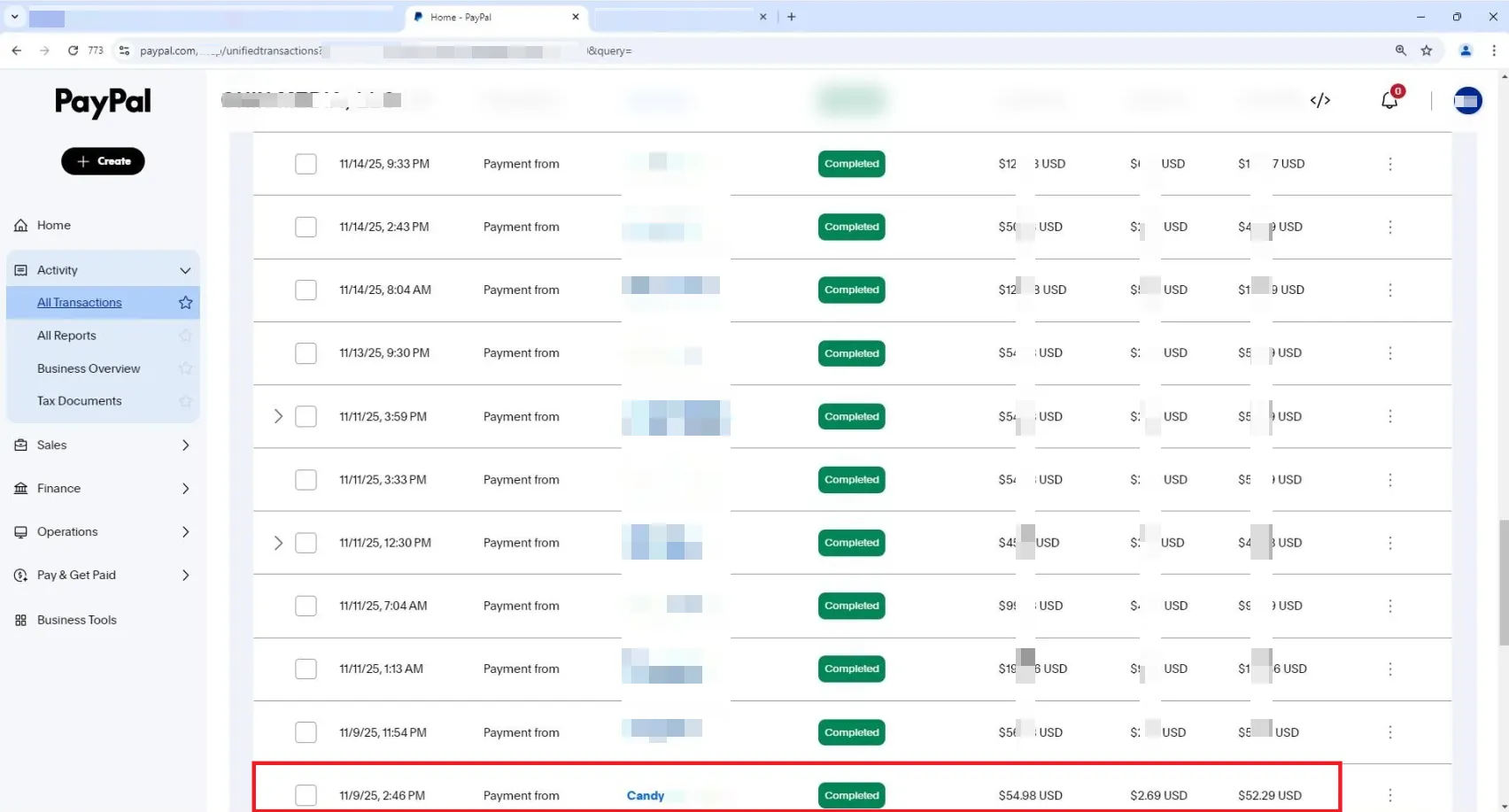Tick the checkbox for 11/13/25, 9:30 PM payment

tap(306, 353)
